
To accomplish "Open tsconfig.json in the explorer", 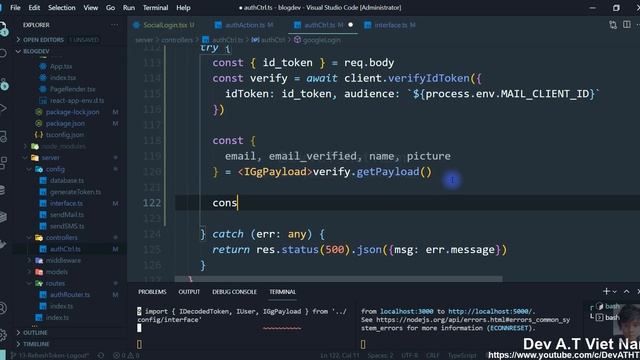I will (x=65, y=135).
